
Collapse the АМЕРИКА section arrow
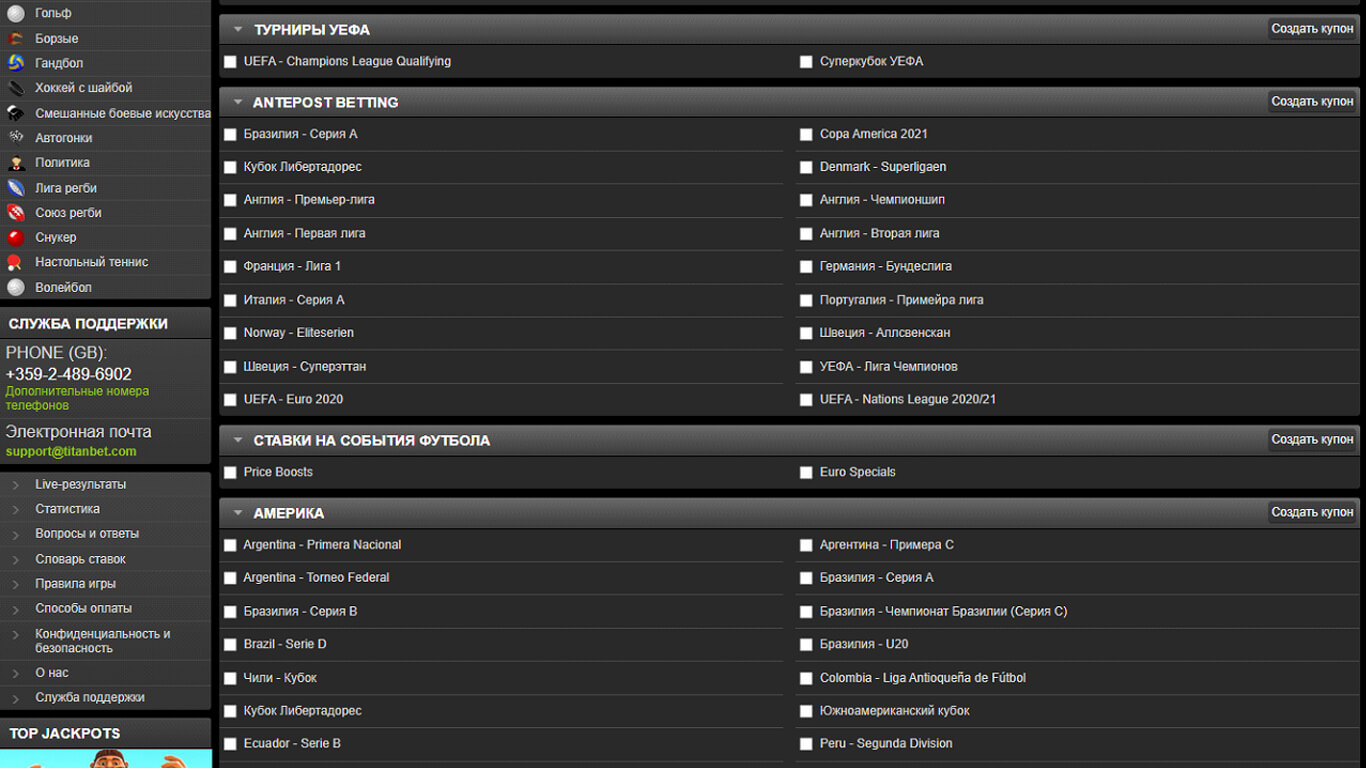click(x=238, y=513)
